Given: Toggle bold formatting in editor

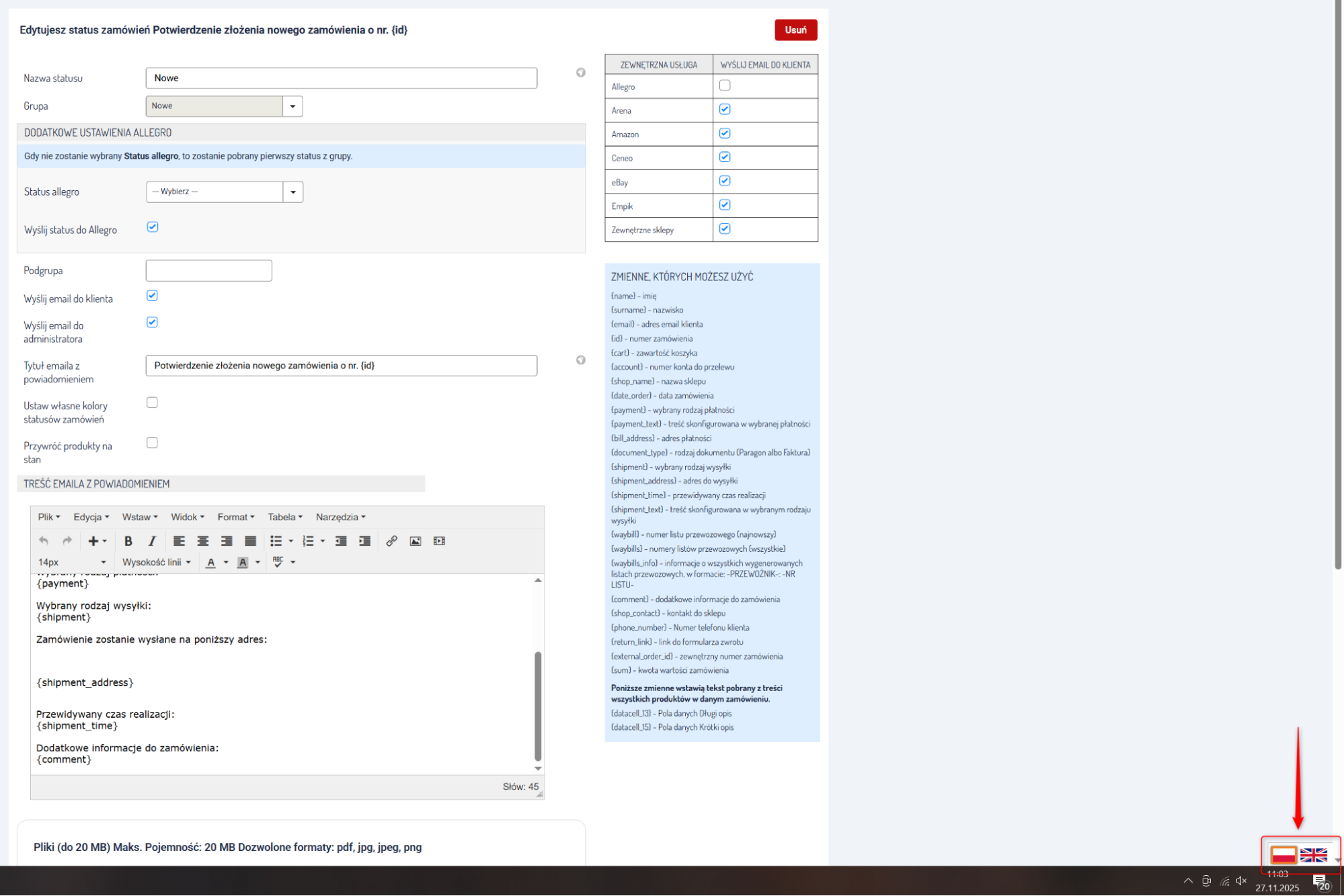Looking at the screenshot, I should 128,541.
